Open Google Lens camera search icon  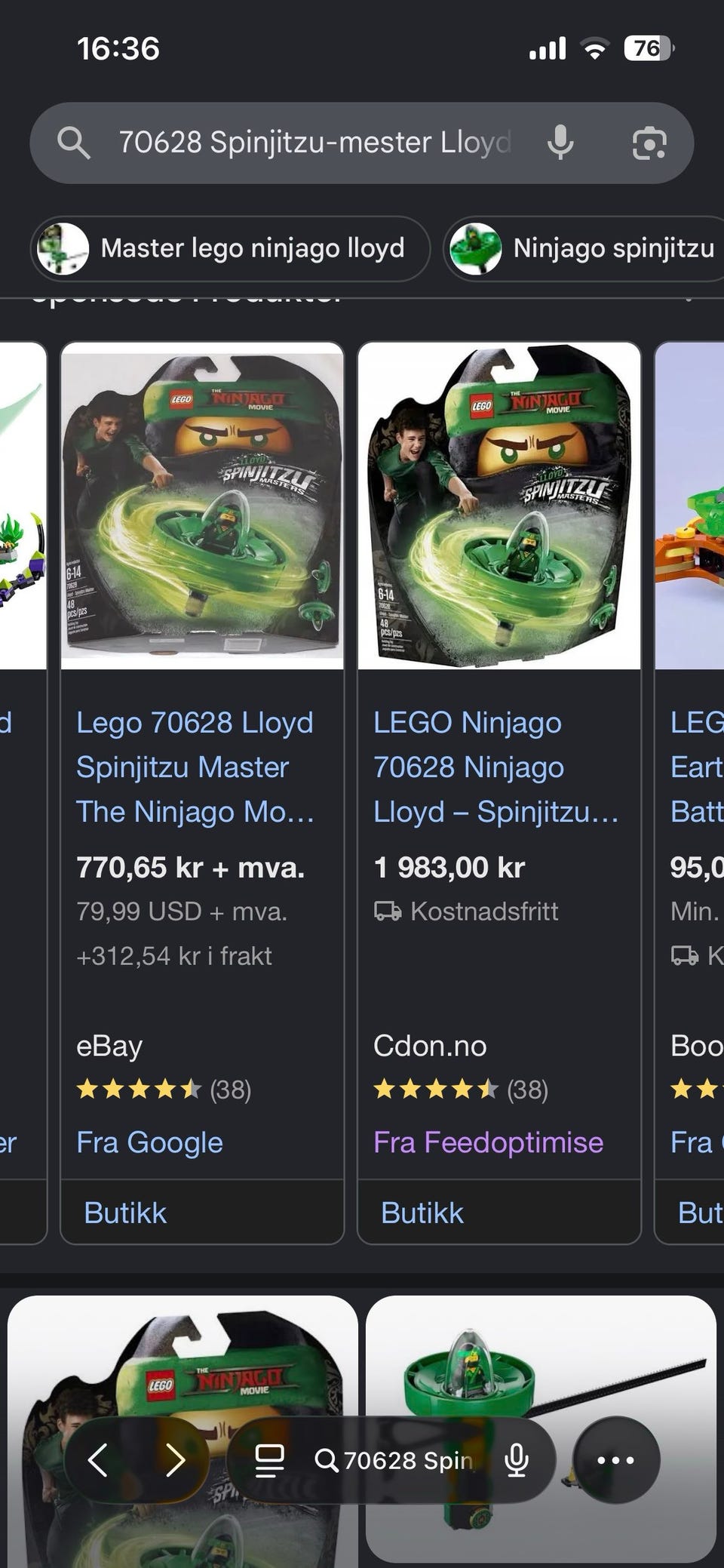(x=649, y=143)
